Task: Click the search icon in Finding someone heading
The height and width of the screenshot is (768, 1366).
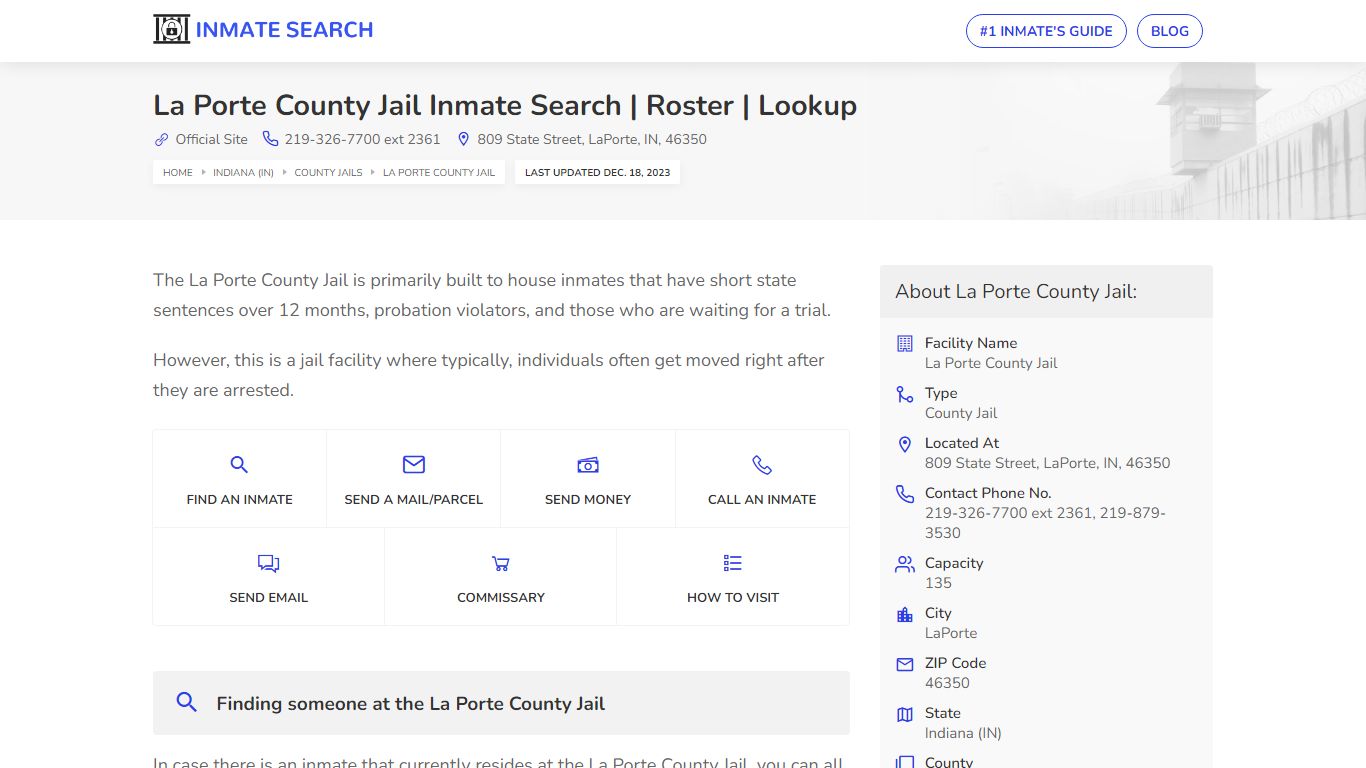Action: point(186,702)
